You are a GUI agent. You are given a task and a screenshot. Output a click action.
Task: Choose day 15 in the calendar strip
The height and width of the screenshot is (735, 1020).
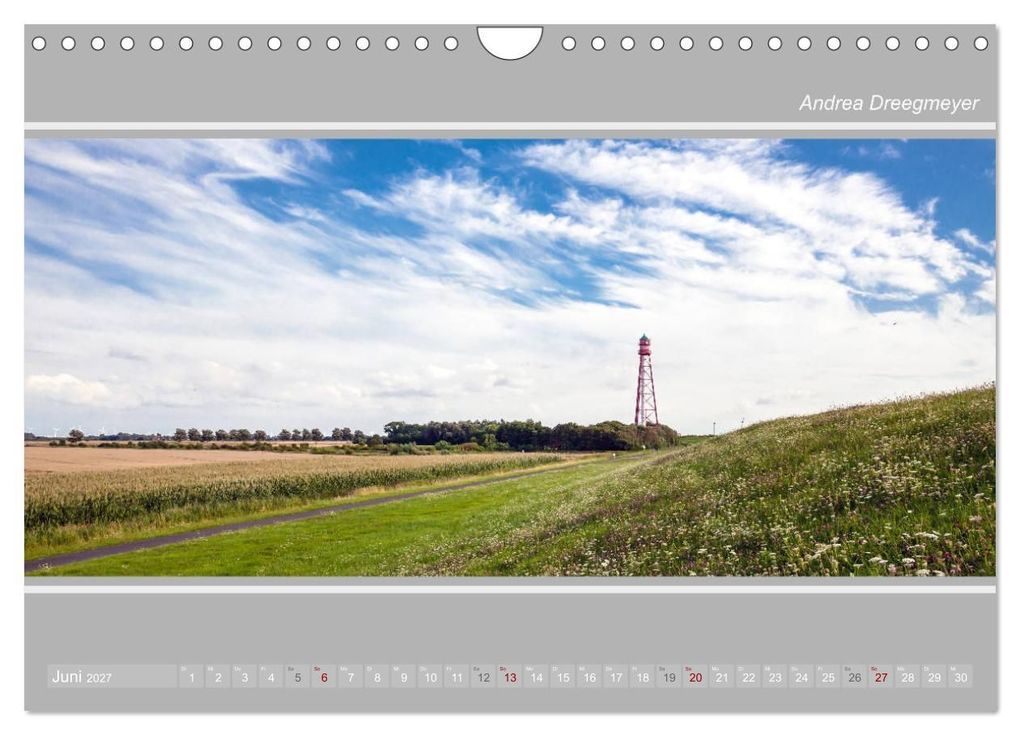point(563,676)
